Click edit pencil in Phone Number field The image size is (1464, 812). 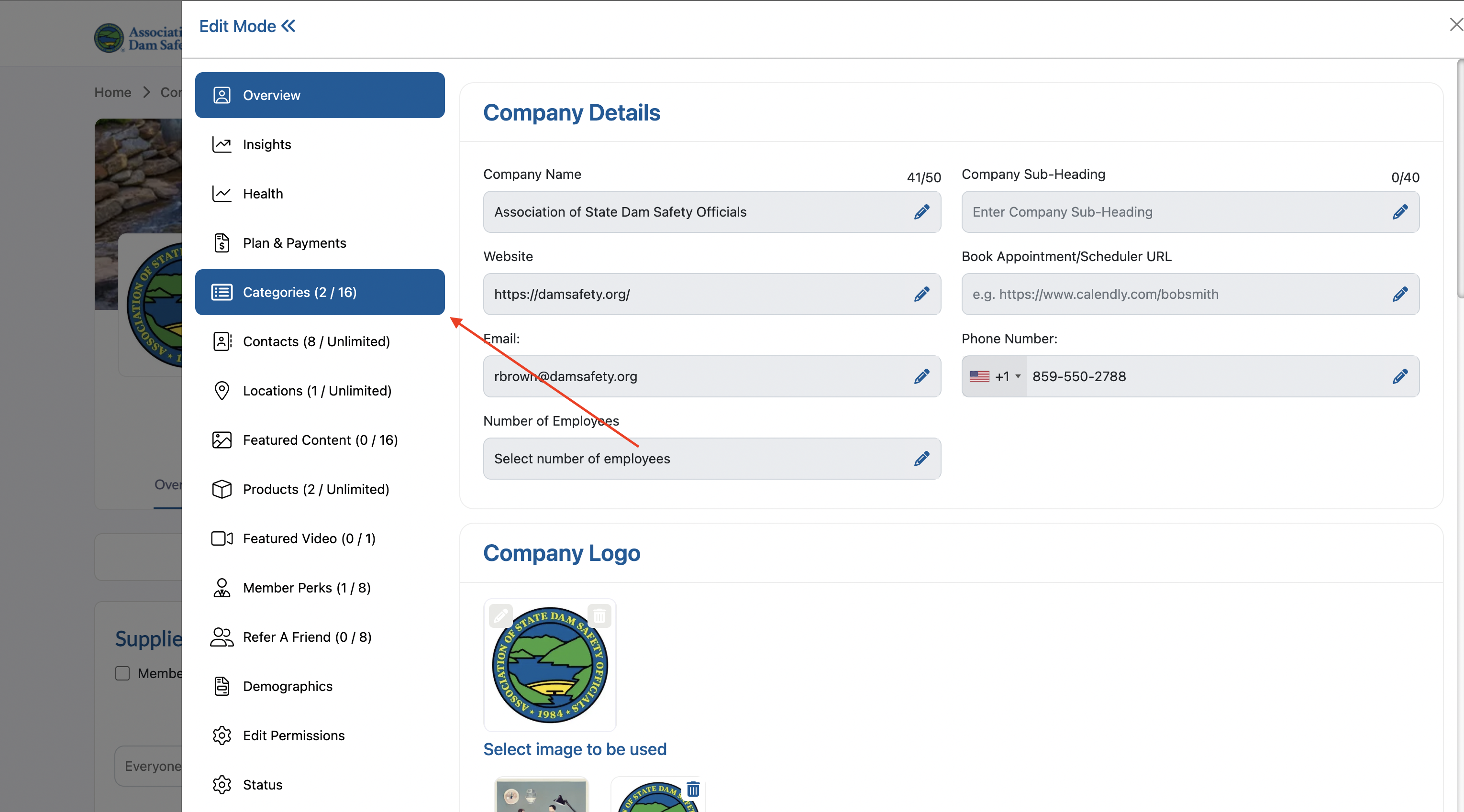pyautogui.click(x=1400, y=376)
